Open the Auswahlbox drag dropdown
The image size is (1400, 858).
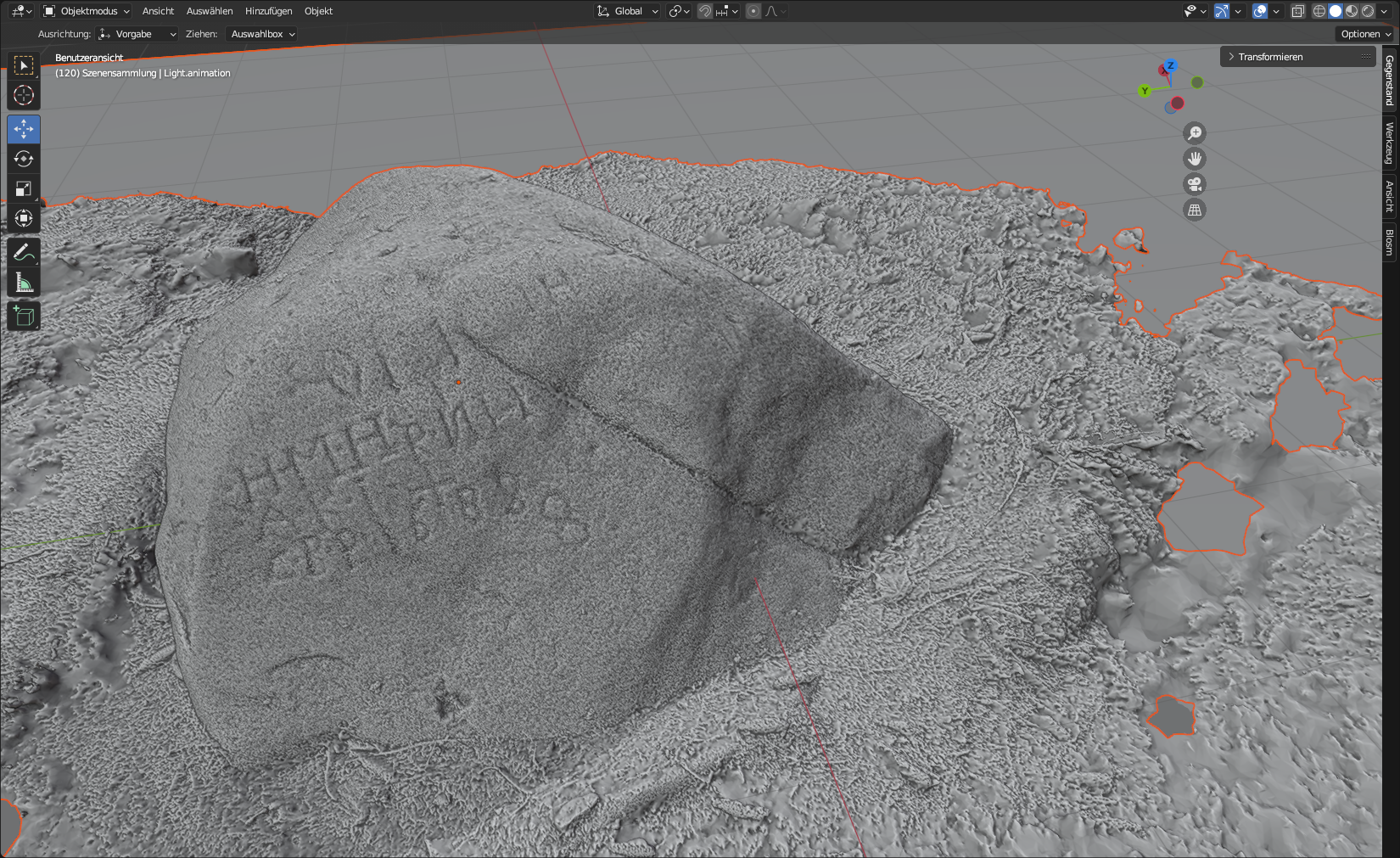tap(262, 34)
